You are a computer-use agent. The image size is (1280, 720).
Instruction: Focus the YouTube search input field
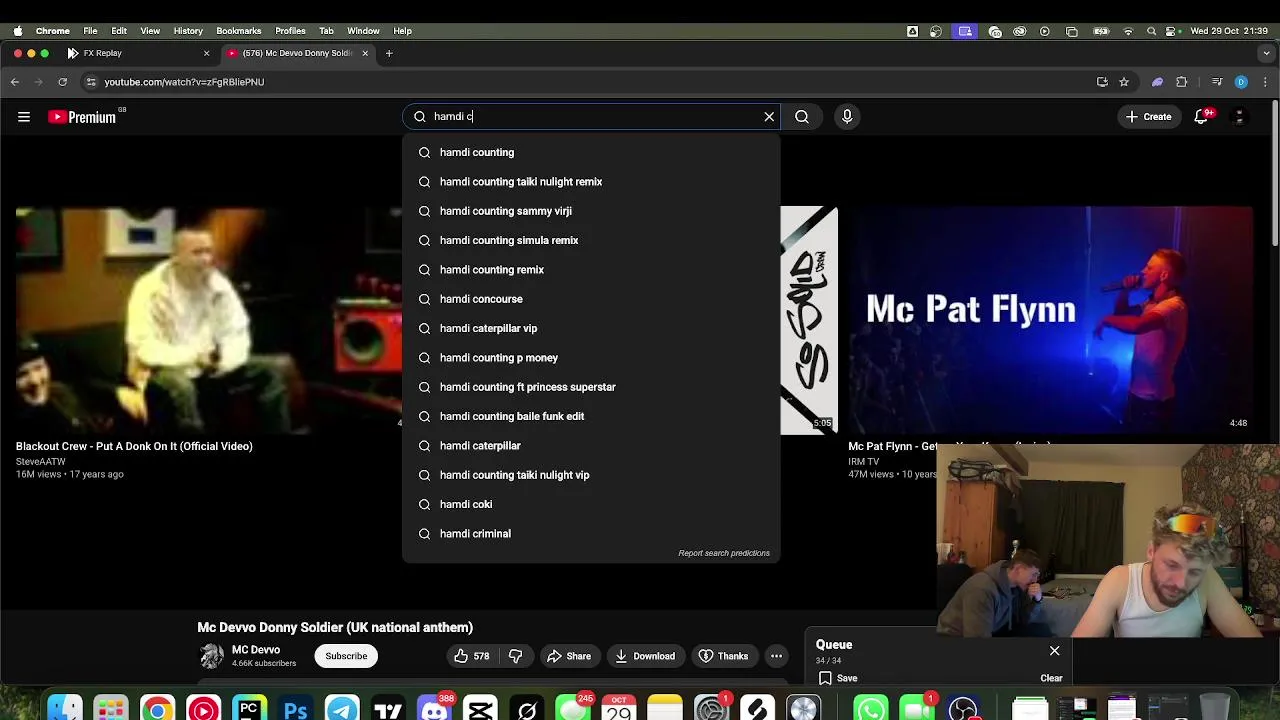click(590, 117)
